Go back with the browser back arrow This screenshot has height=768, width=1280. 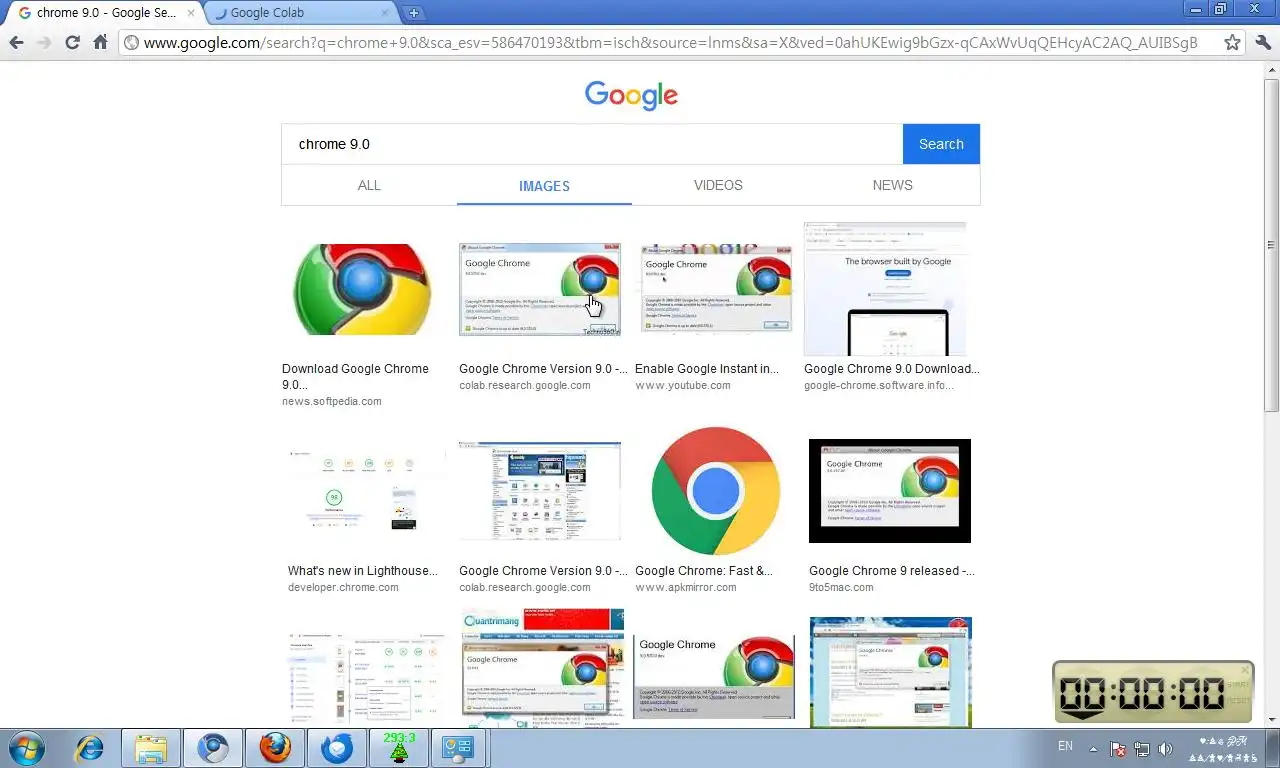point(16,42)
